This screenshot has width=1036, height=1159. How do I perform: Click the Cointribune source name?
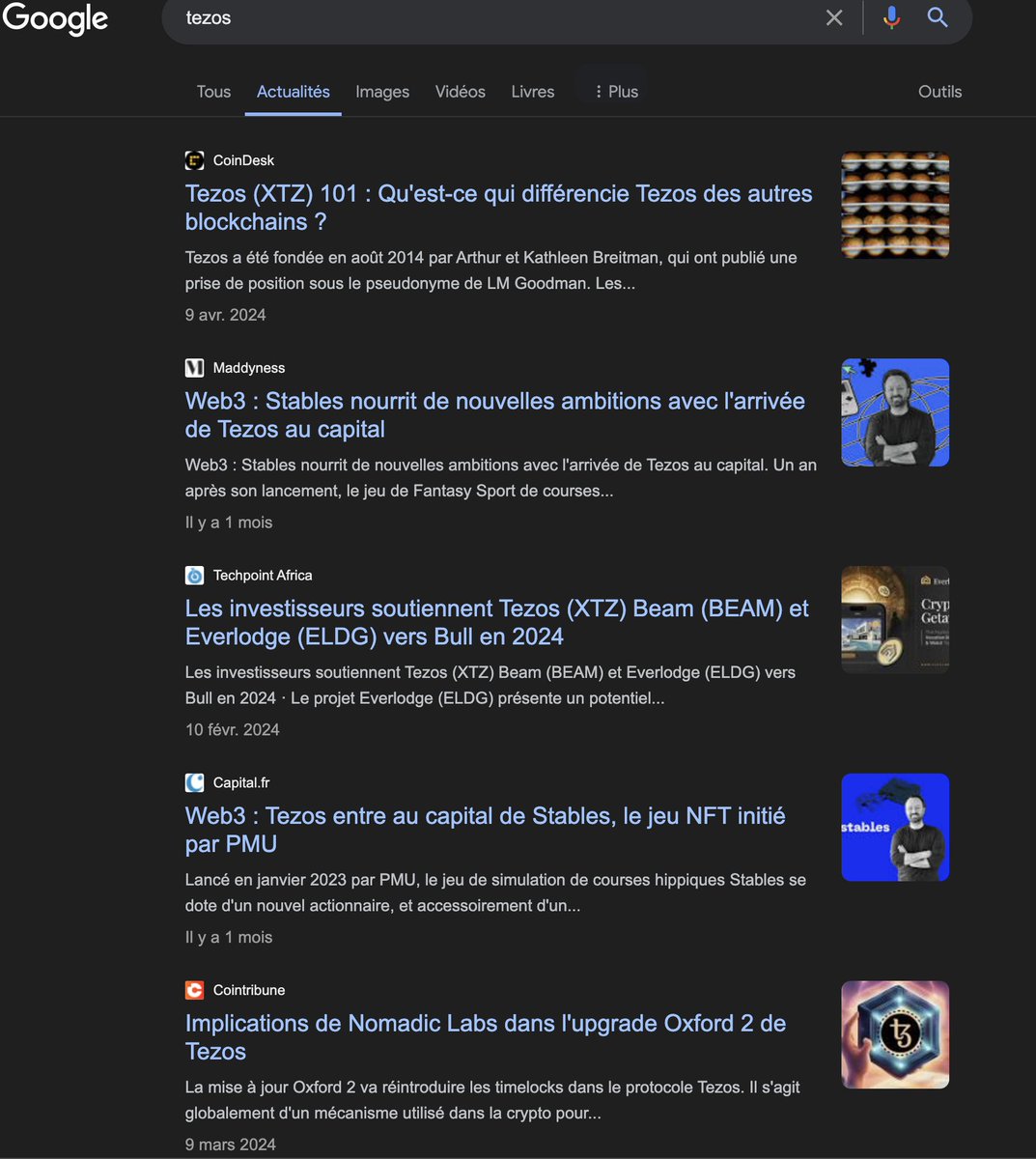[x=249, y=990]
